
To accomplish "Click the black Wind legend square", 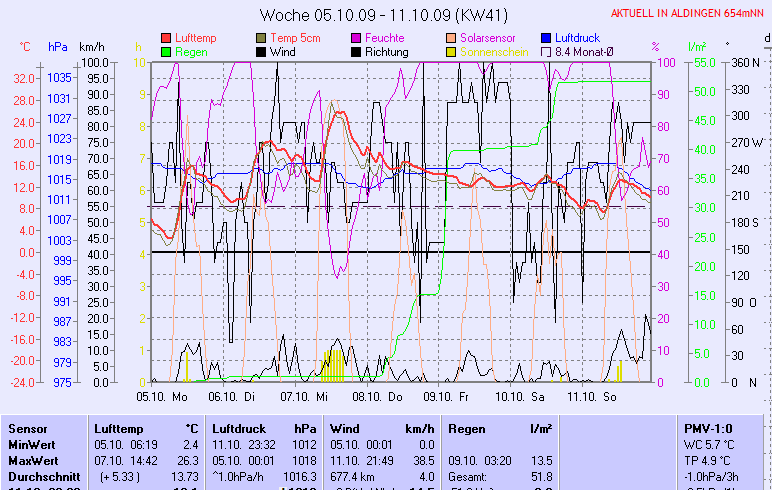I will pyautogui.click(x=262, y=51).
